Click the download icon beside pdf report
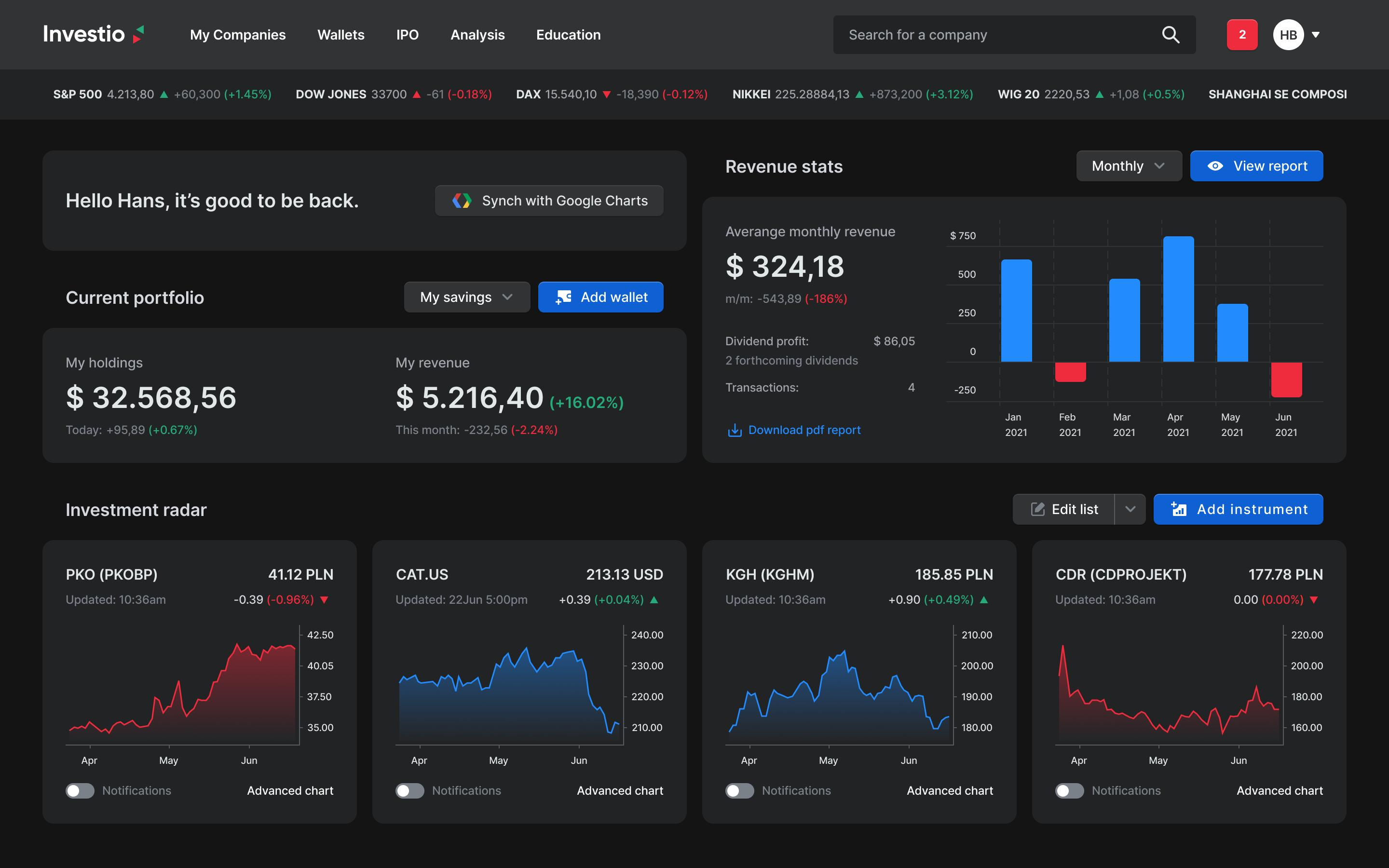Image resolution: width=1389 pixels, height=868 pixels. [734, 430]
